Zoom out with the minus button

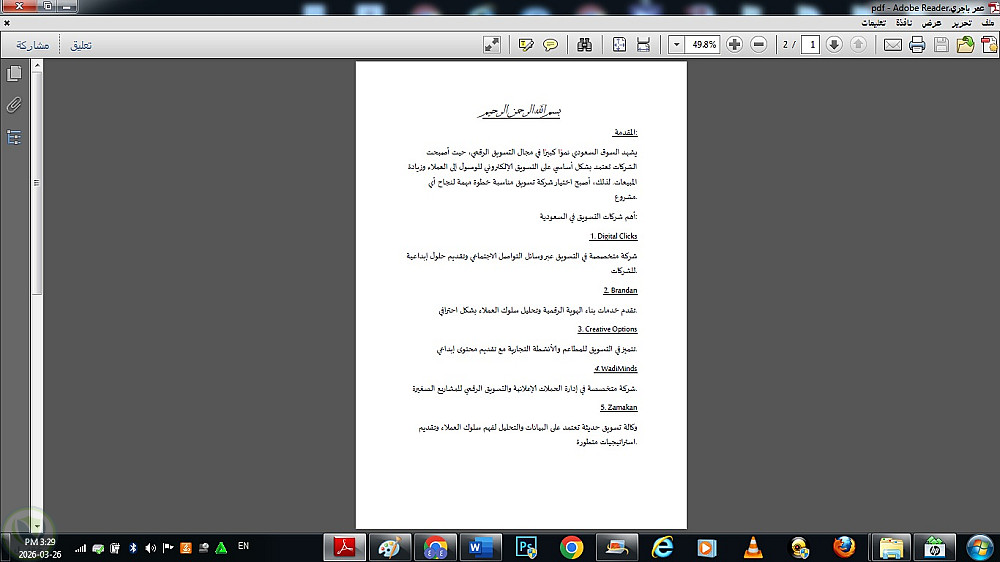click(x=759, y=45)
